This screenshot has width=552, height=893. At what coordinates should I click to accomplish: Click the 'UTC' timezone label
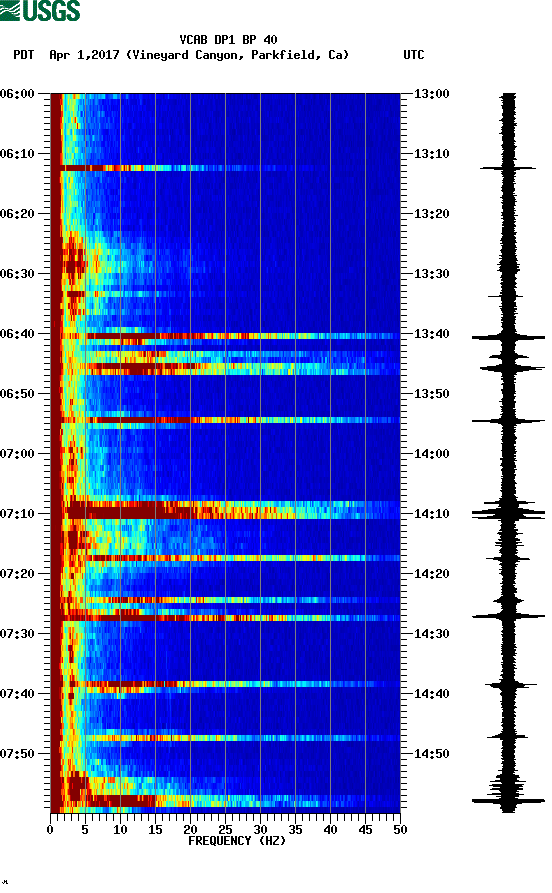(414, 55)
